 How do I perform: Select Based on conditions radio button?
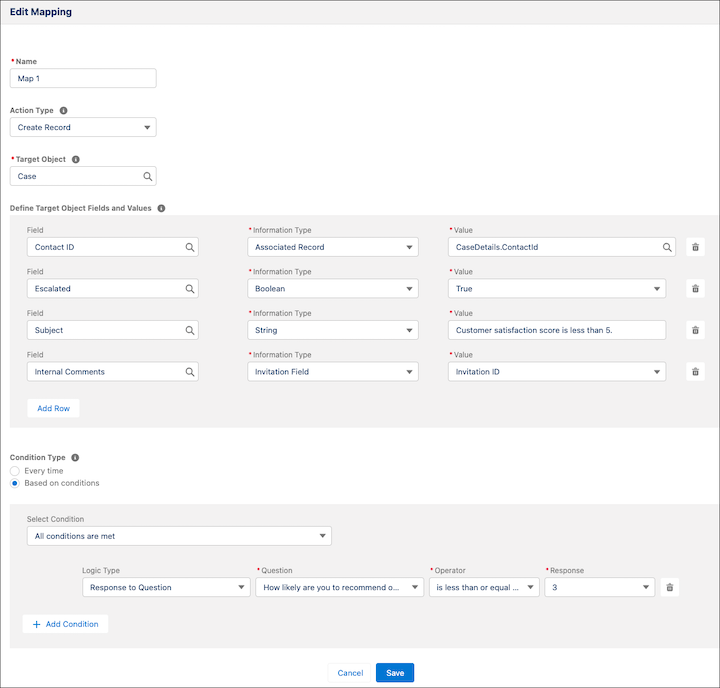click(x=15, y=483)
